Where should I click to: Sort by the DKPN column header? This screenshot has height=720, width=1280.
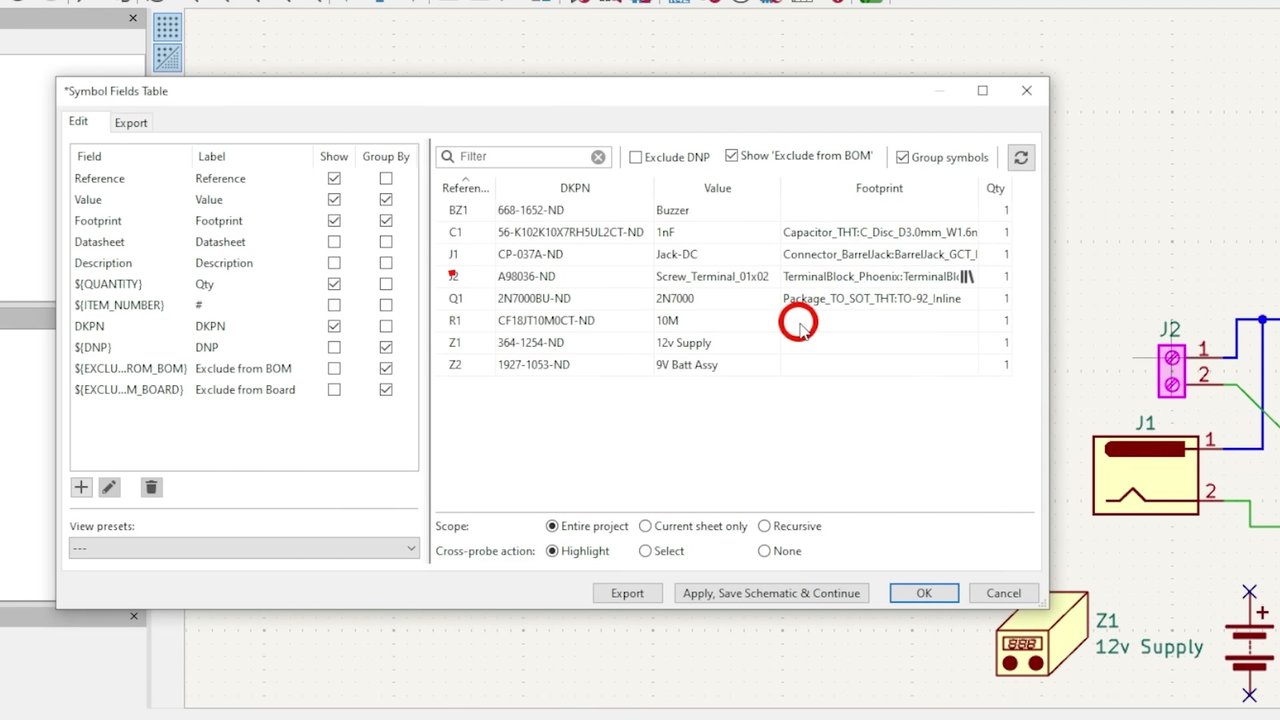tap(575, 188)
